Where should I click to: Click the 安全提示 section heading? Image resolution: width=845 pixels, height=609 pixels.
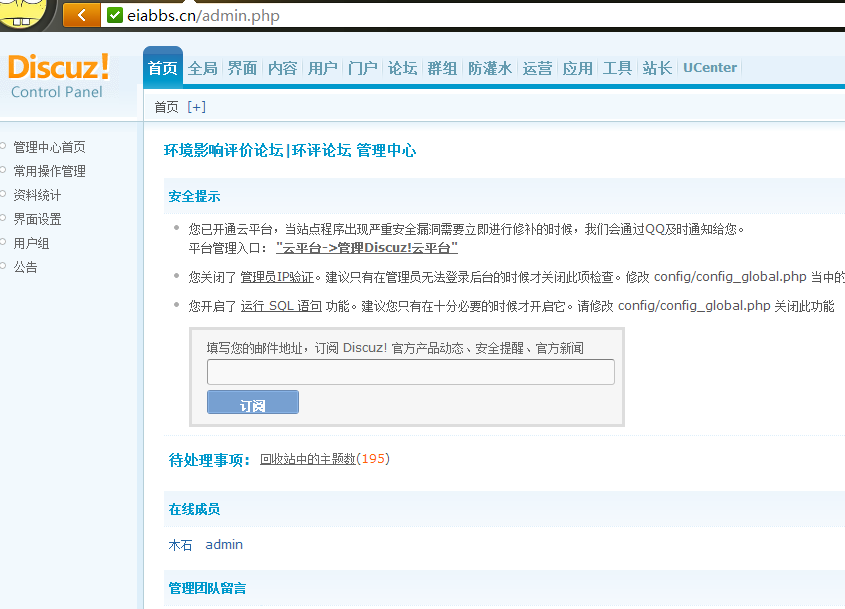click(x=195, y=196)
